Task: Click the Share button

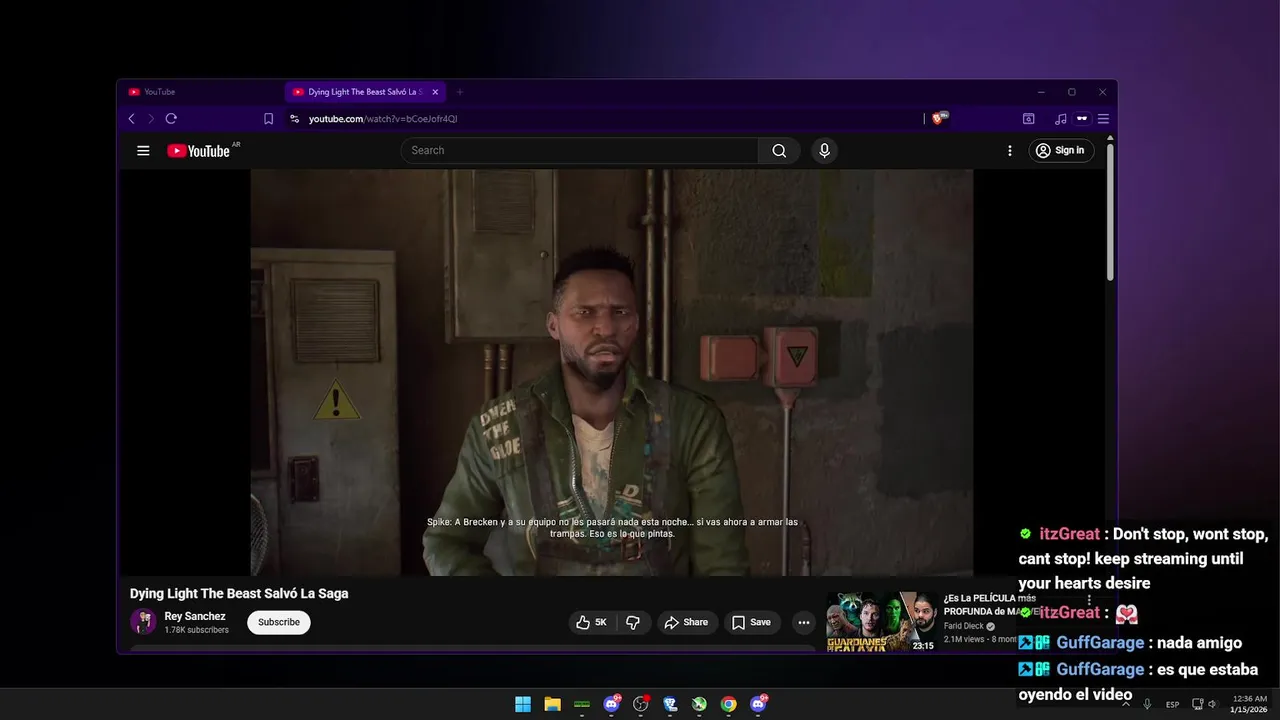Action: (x=687, y=622)
